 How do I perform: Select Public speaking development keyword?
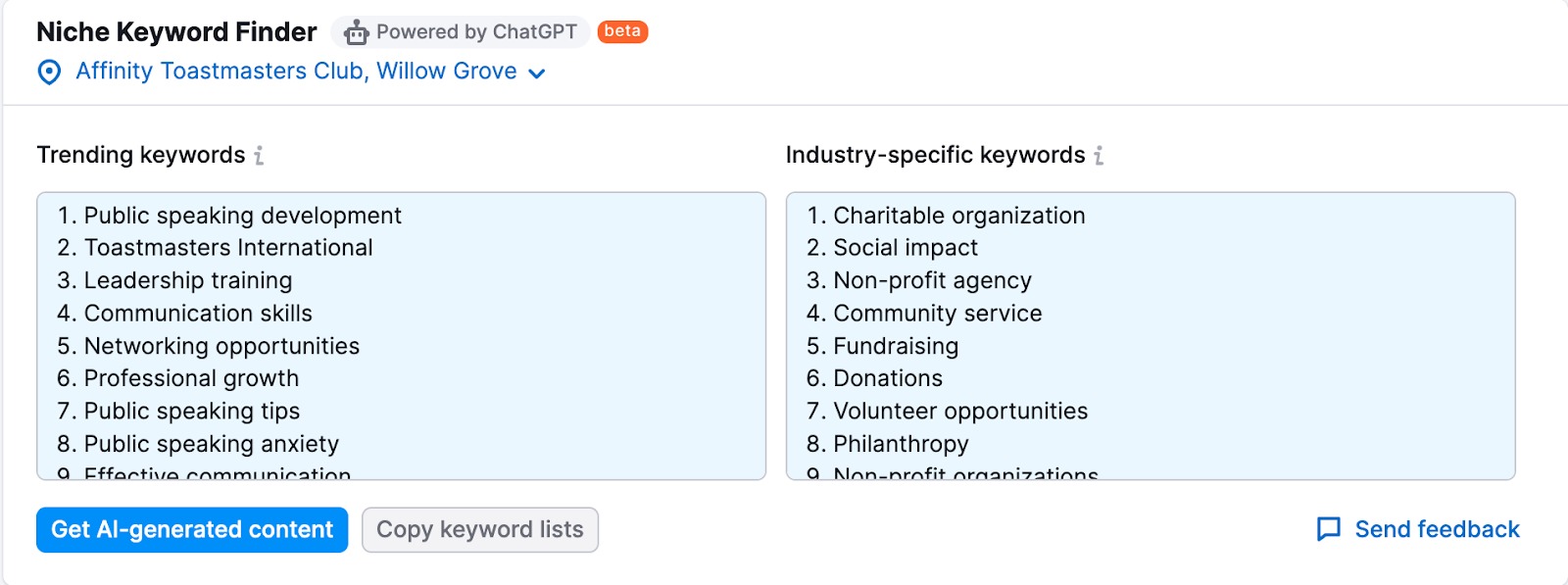tap(243, 216)
